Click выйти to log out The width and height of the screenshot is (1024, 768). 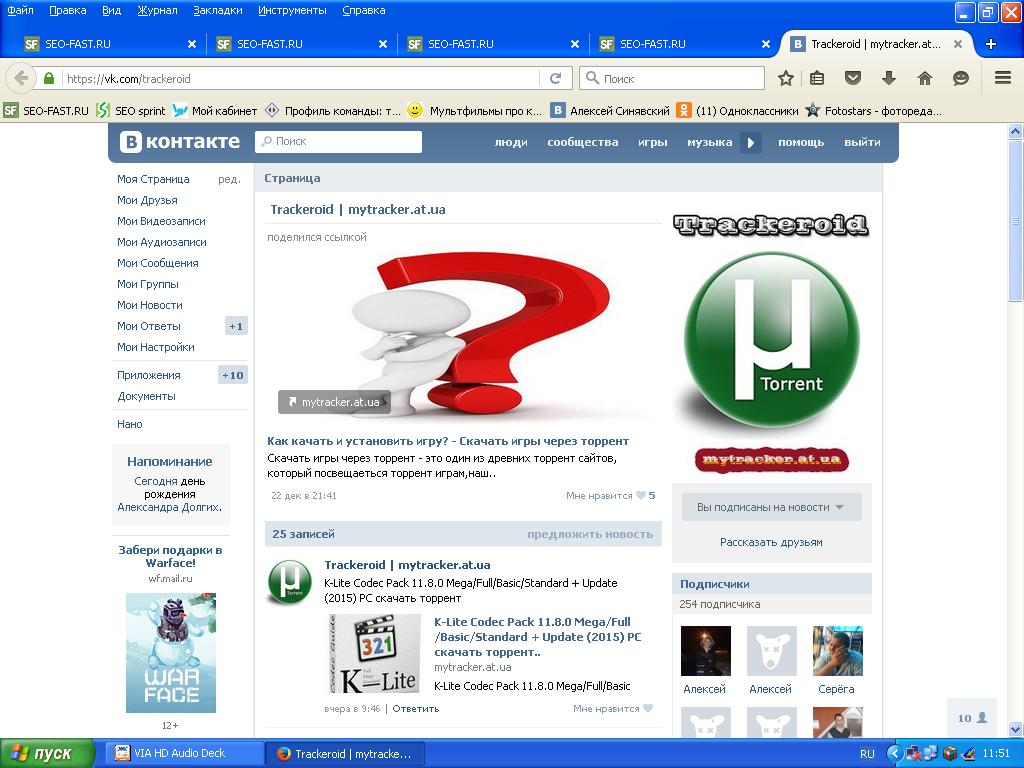(x=862, y=142)
